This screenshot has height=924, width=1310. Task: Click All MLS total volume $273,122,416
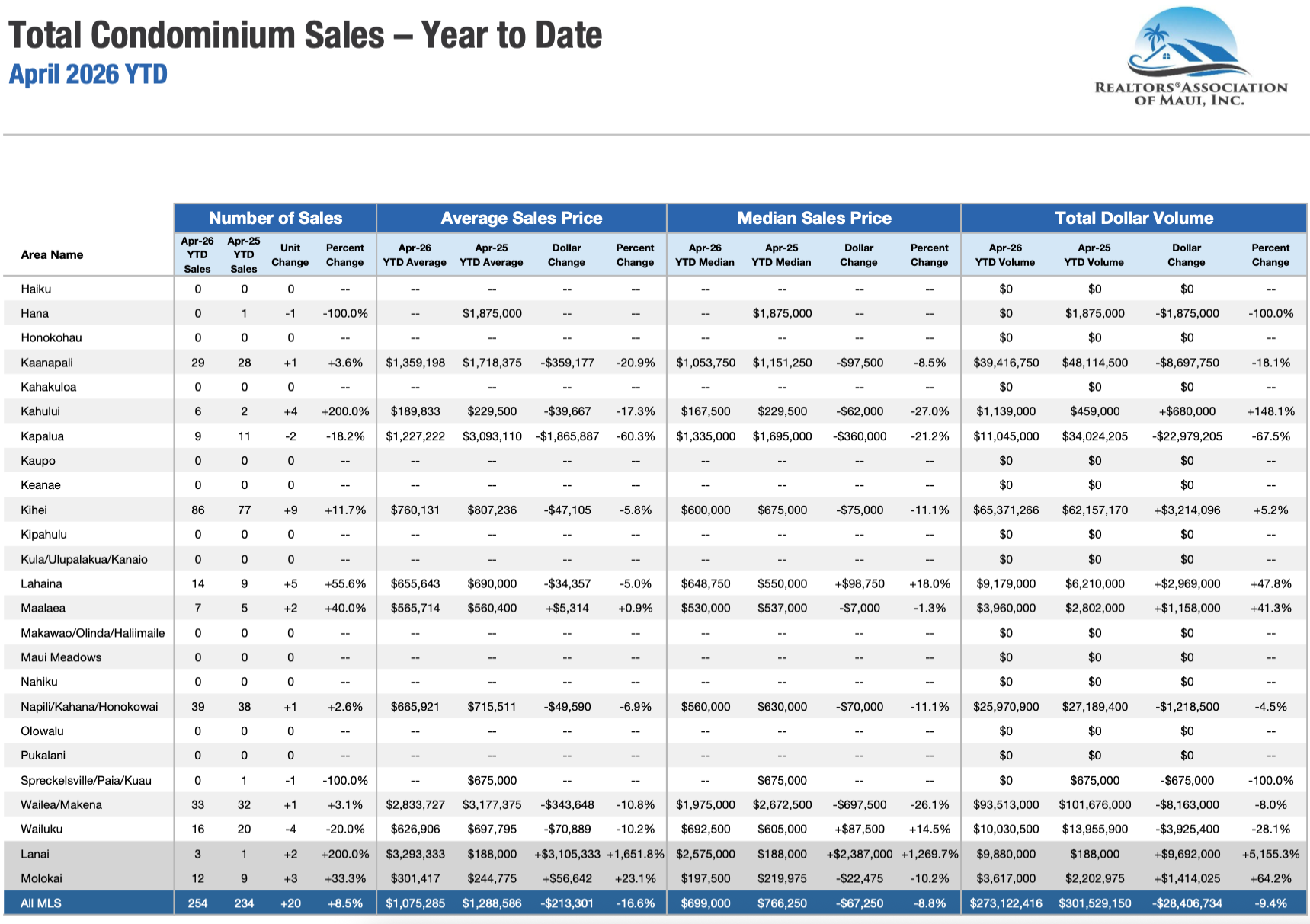click(x=1006, y=903)
